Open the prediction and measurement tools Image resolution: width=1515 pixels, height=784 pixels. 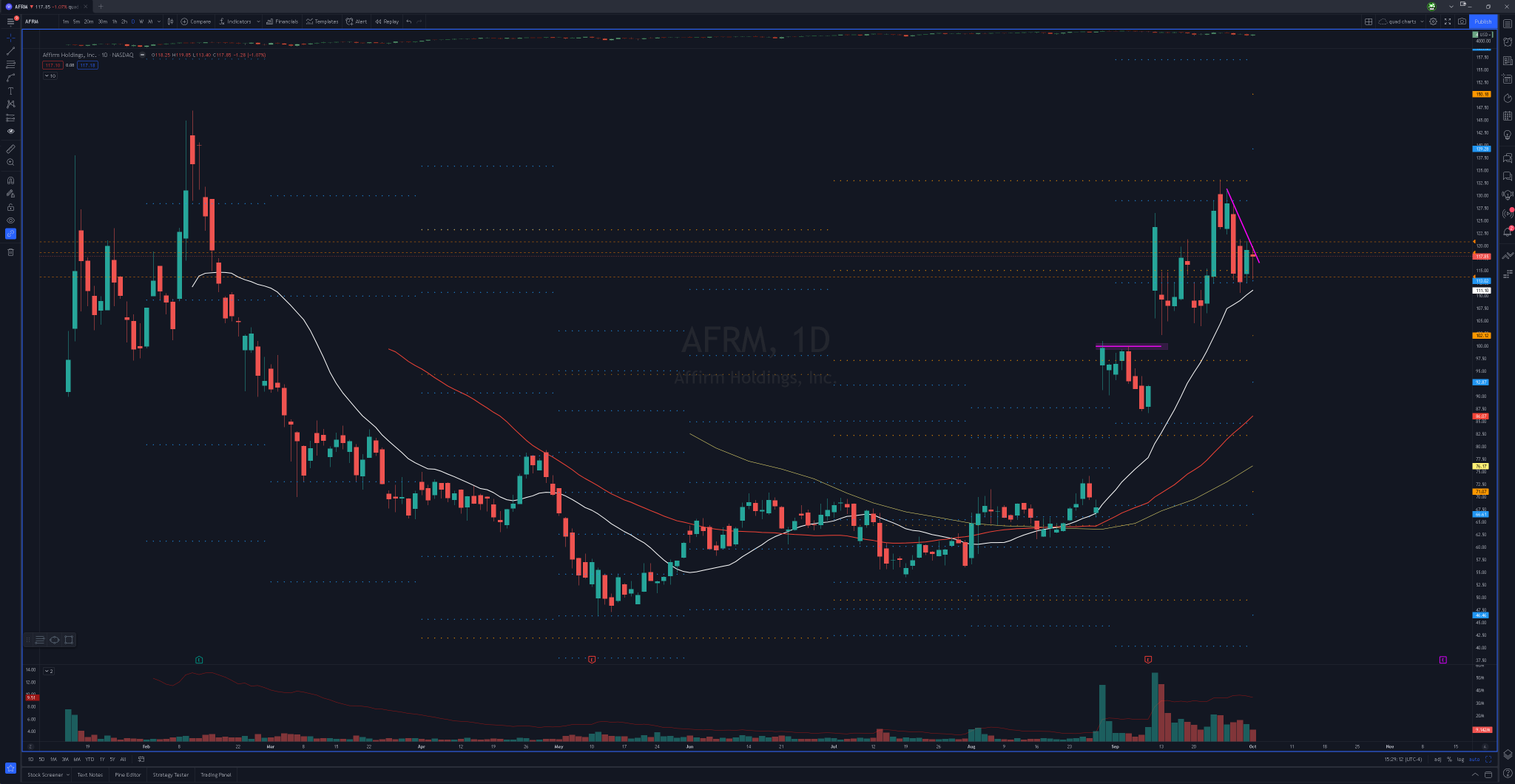tap(10, 118)
